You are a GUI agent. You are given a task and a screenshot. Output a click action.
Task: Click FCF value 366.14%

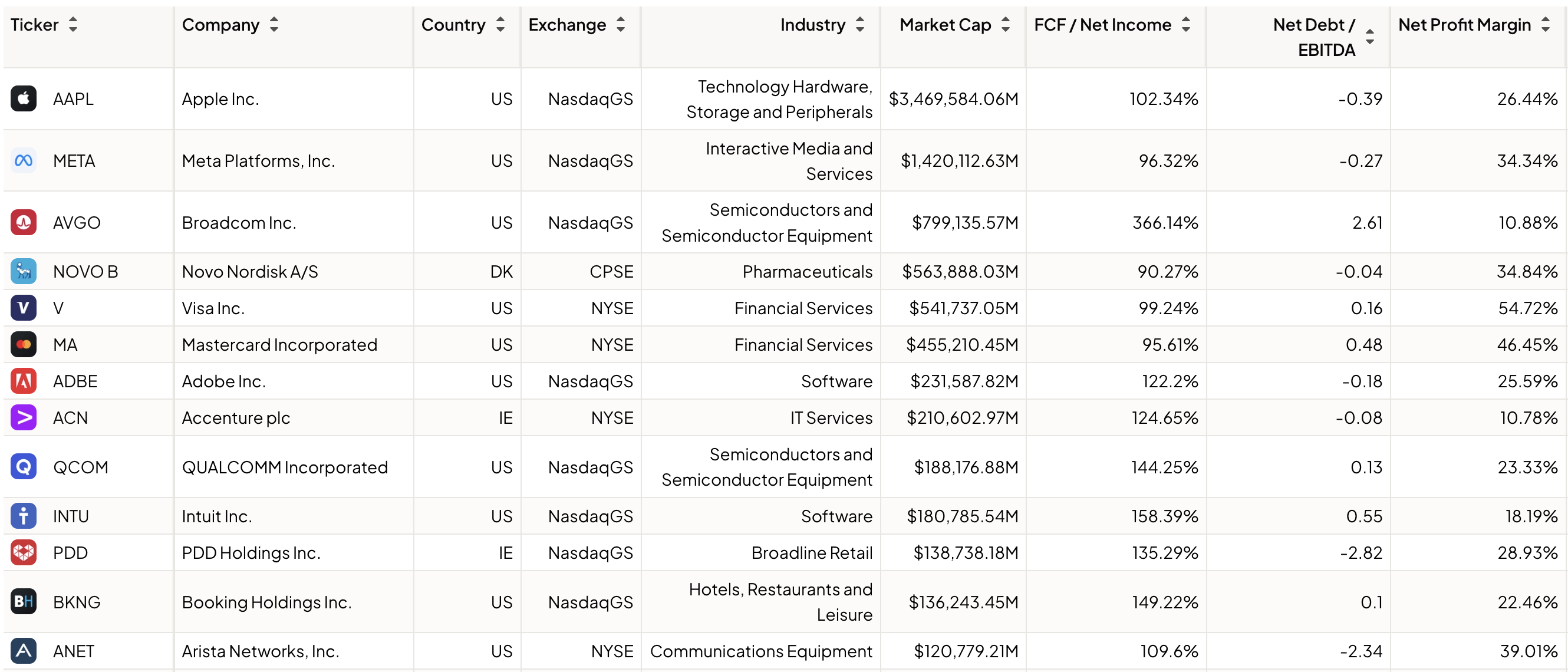click(1165, 223)
